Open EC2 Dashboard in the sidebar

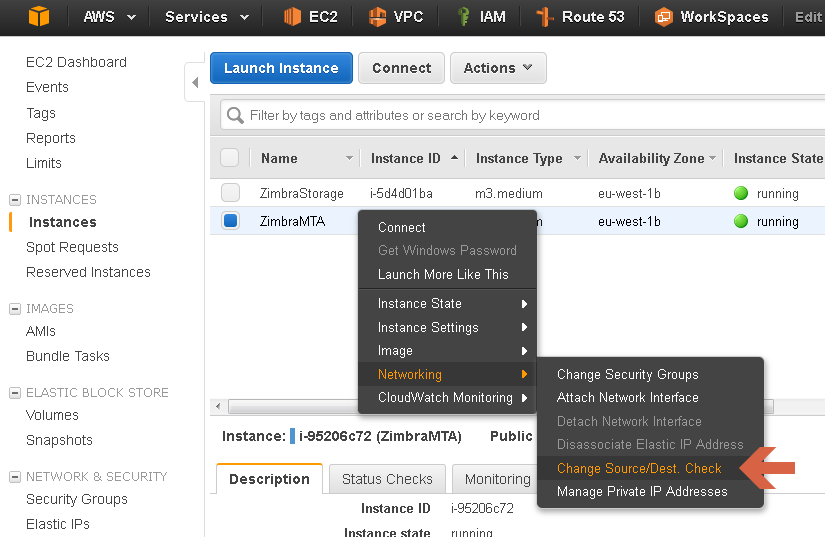(76, 62)
